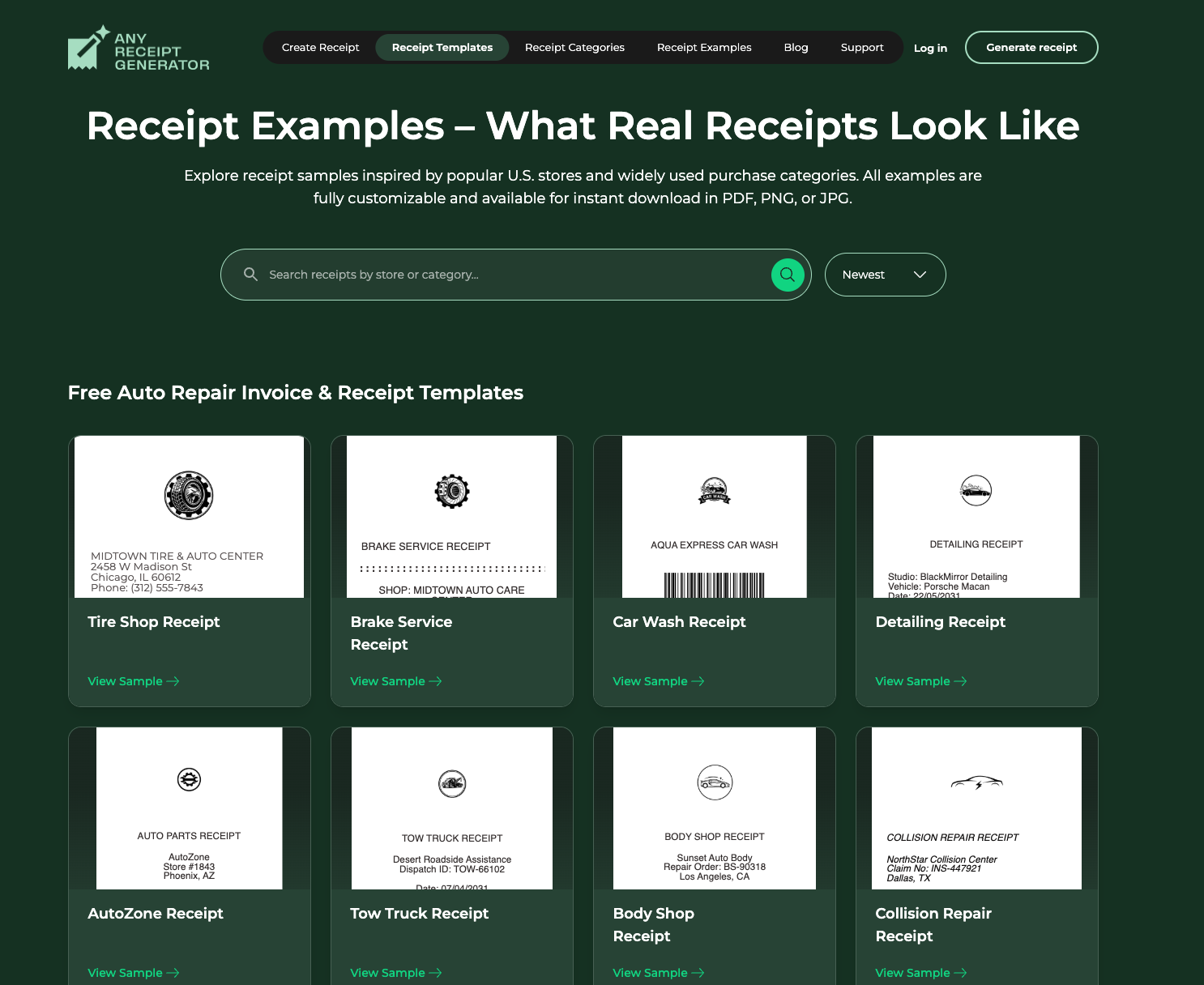1204x985 pixels.
Task: Click the brake disc logo on Brake Service receipt
Action: [452, 491]
